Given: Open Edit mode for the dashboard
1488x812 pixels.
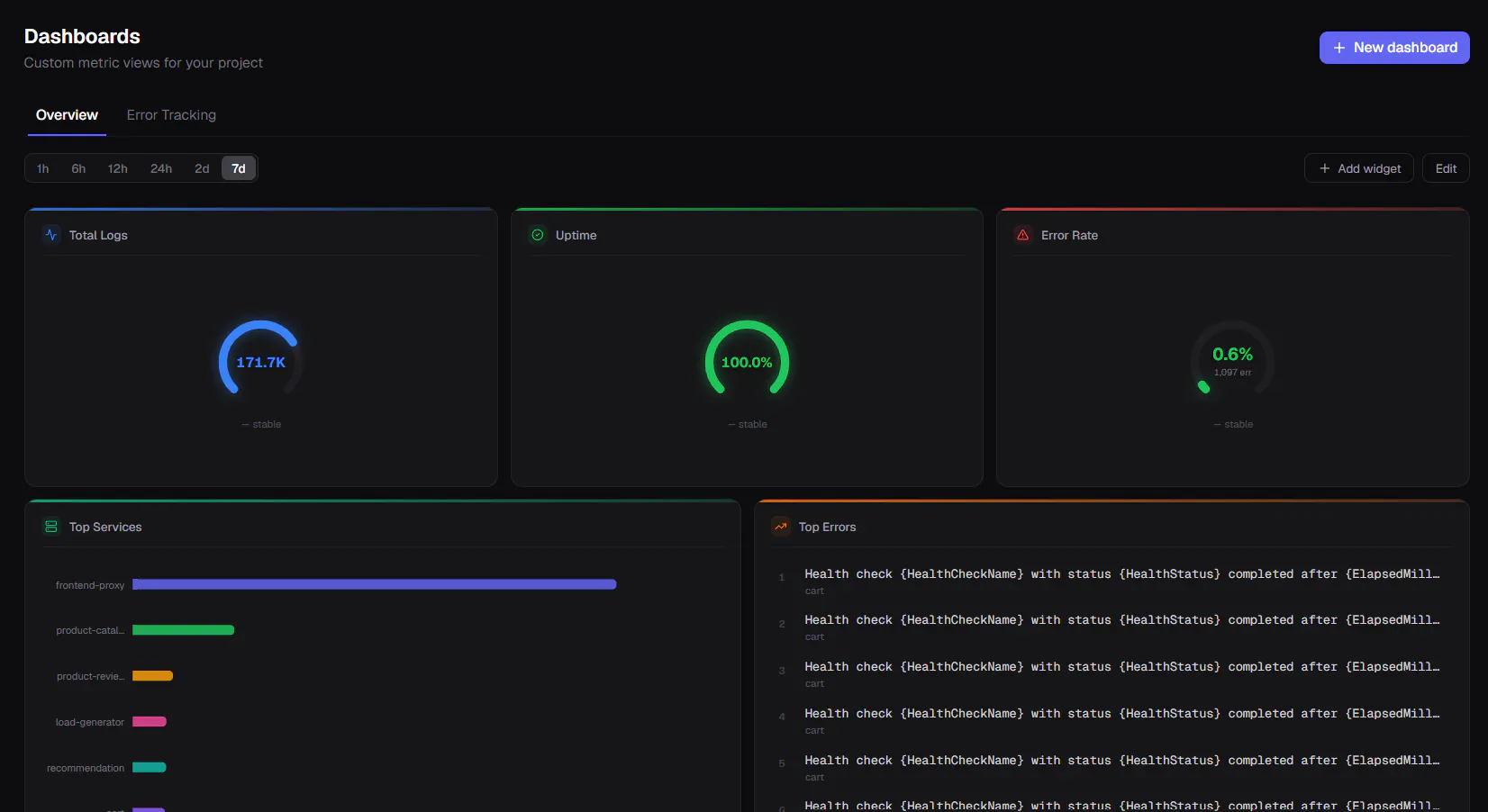Looking at the screenshot, I should [1446, 168].
